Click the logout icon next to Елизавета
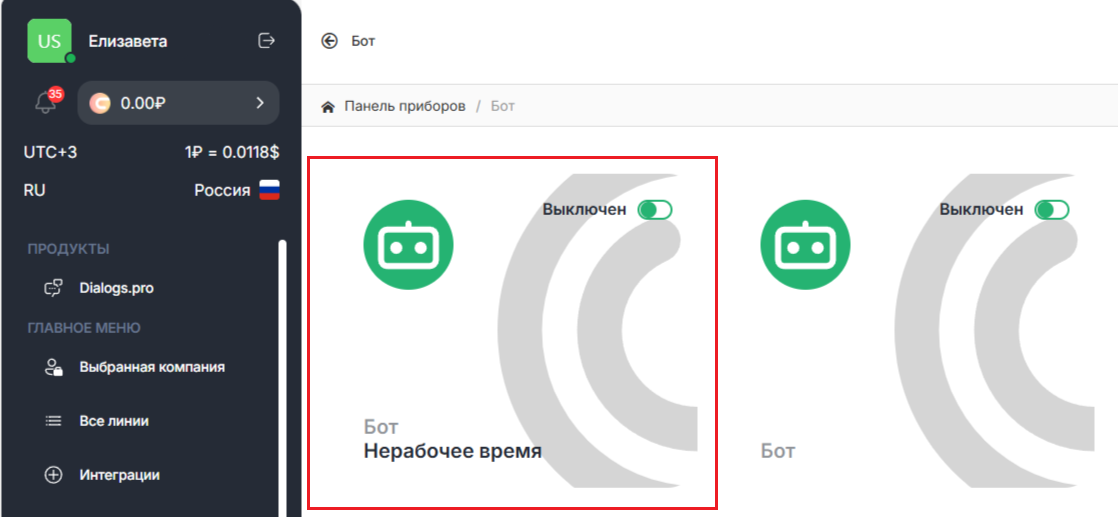Viewport: 1118px width, 517px height. point(266,41)
